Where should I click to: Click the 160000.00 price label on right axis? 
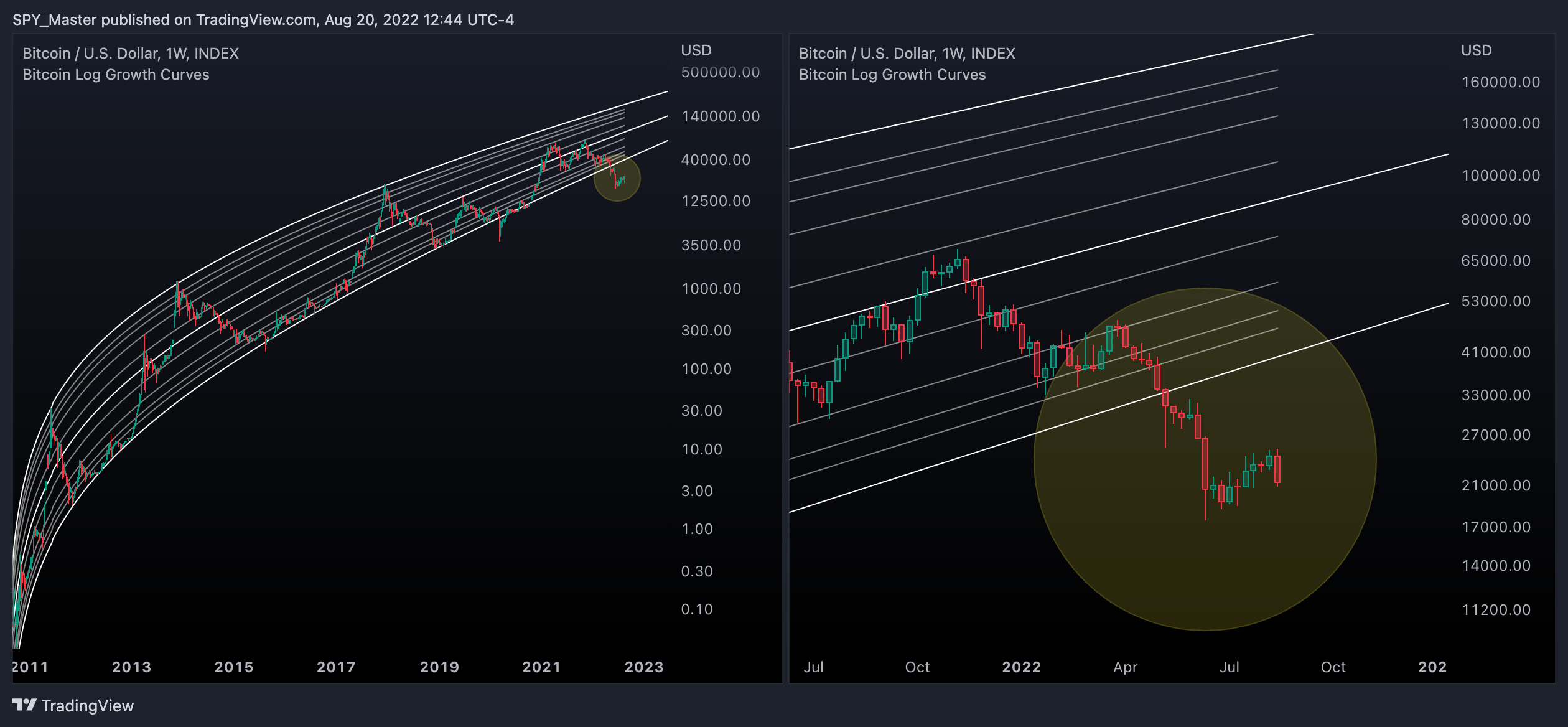point(1501,82)
